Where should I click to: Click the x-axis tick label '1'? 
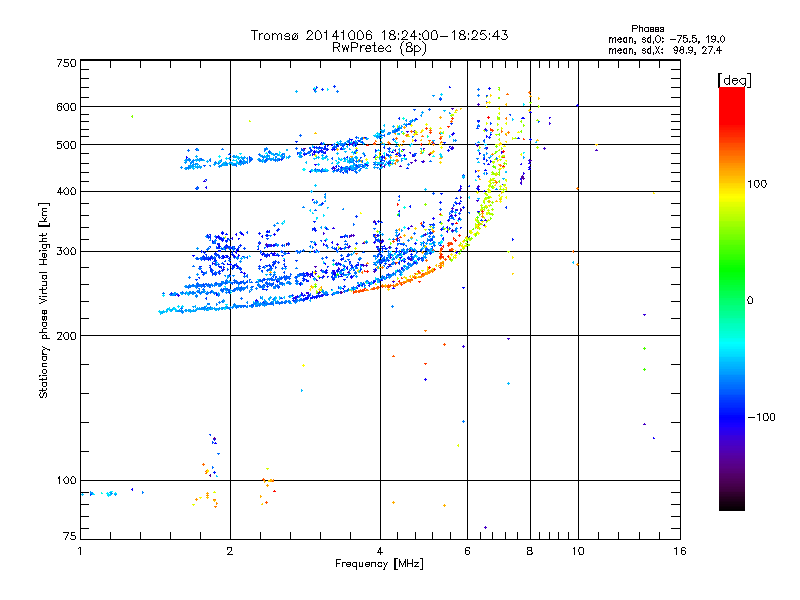tap(80, 551)
